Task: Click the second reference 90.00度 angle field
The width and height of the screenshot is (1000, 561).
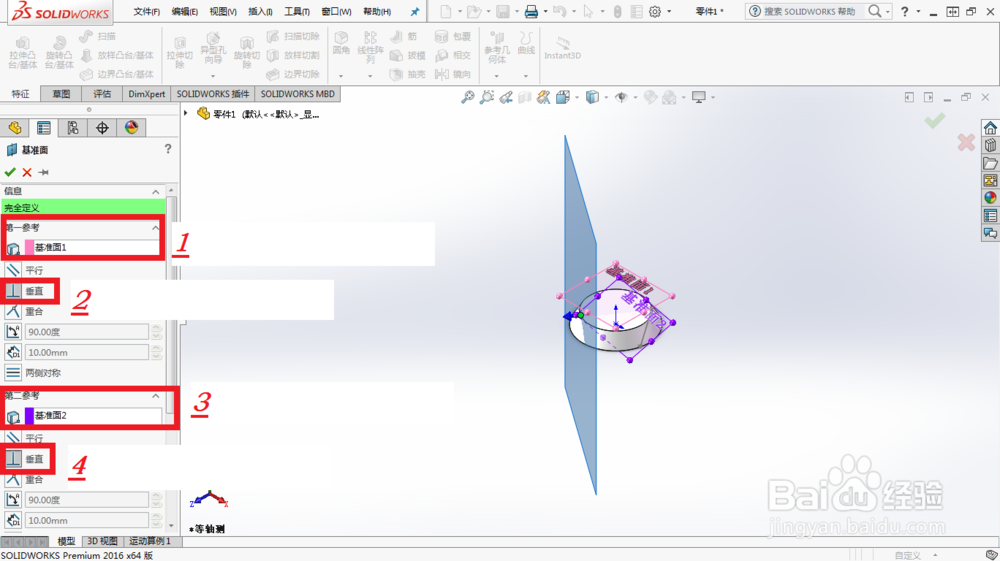Action: 87,500
